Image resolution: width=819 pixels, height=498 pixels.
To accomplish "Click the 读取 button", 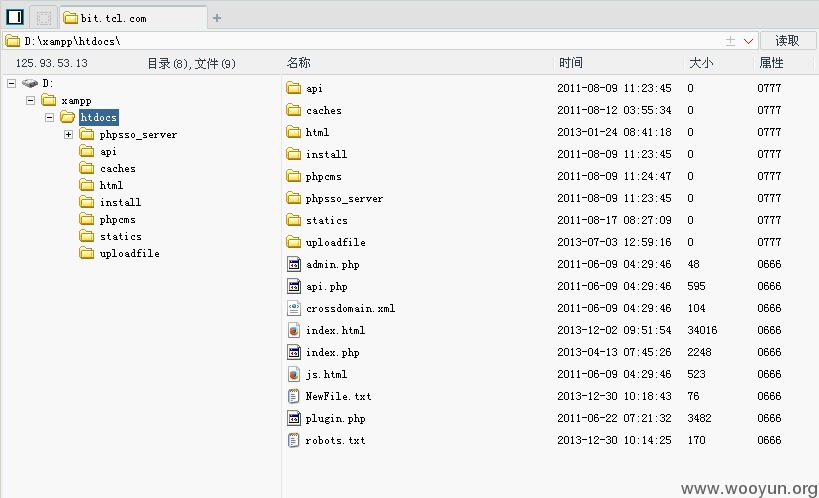I will tap(788, 41).
